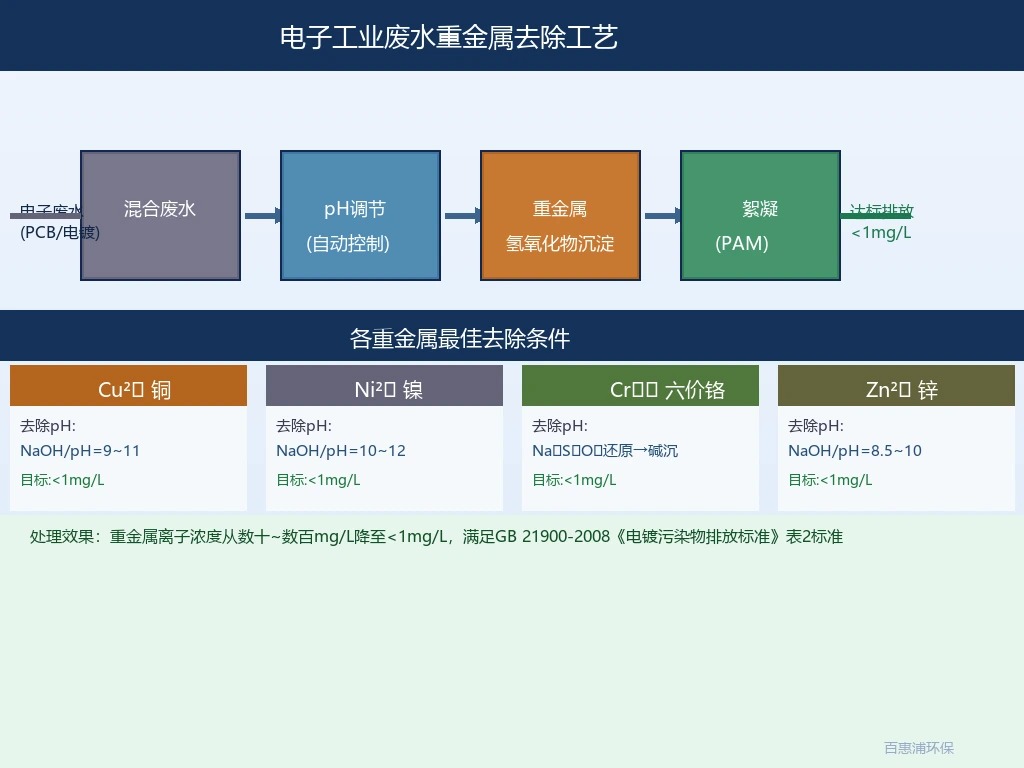Click NaOH/pH=10~12 text
This screenshot has height=768, width=1024.
tap(341, 451)
